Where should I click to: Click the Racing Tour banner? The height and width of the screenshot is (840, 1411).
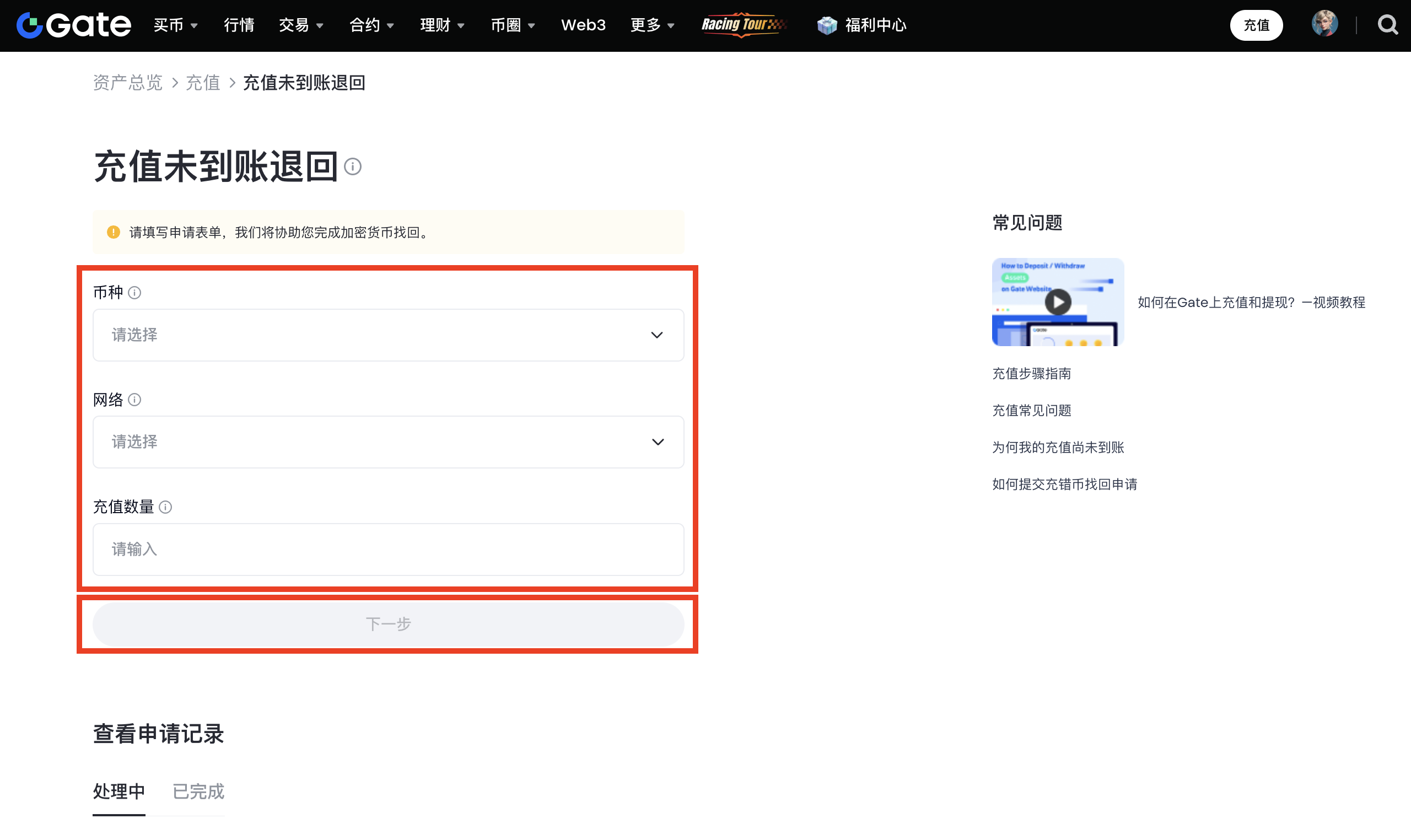742,25
